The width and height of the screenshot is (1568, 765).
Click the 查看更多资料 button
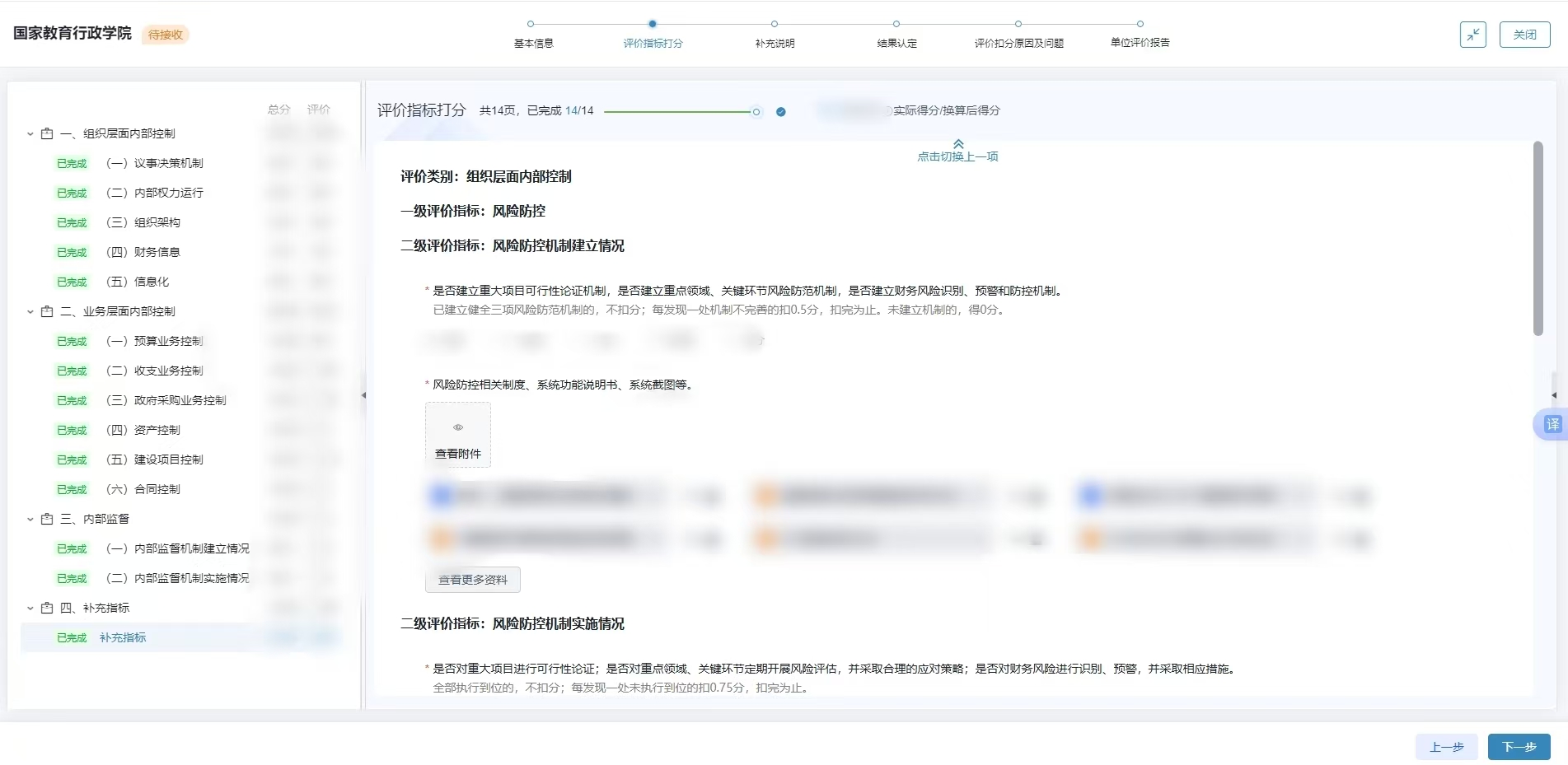[473, 580]
